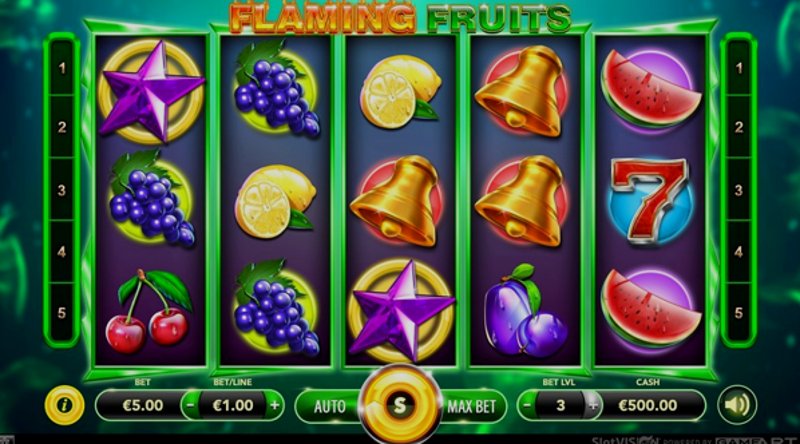The width and height of the screenshot is (800, 444).
Task: Set maximum wager with MAX BET button
Action: 471,406
